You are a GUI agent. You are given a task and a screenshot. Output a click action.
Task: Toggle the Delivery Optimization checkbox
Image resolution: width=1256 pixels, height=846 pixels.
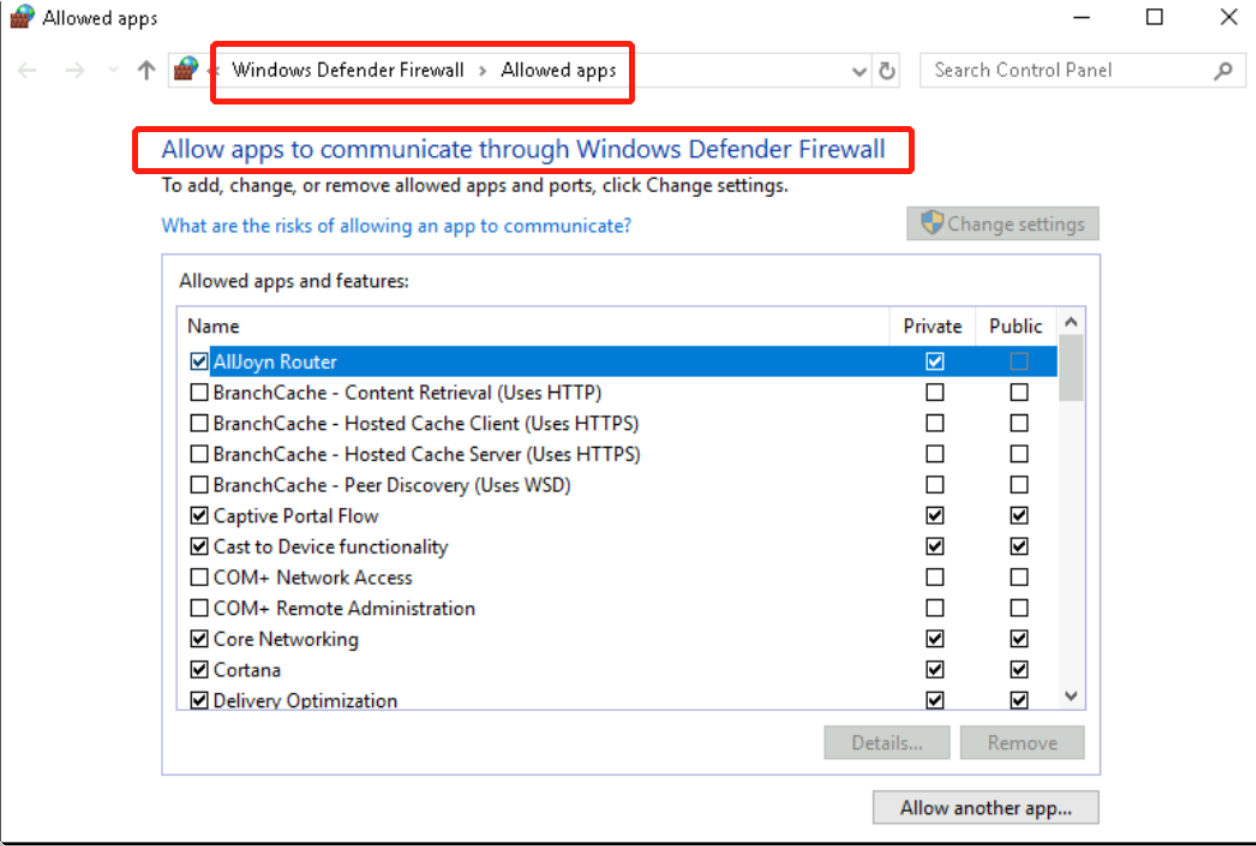point(199,701)
